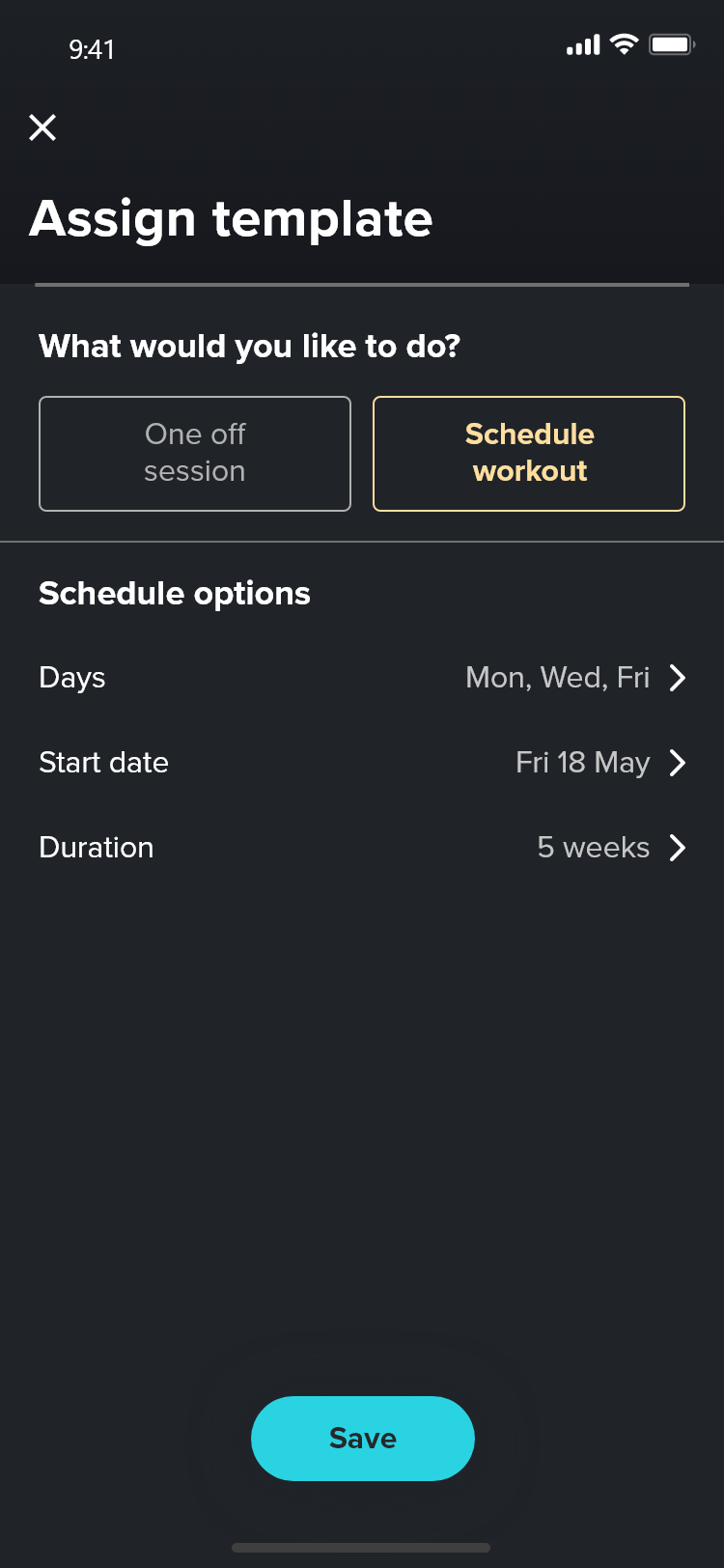Select the One off session option
This screenshot has height=1568, width=724.
pos(195,453)
